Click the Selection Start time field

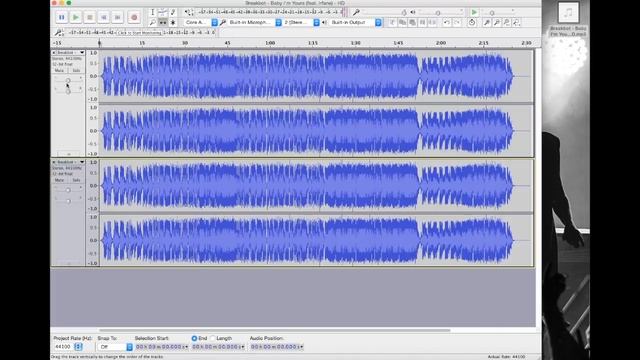coord(162,347)
